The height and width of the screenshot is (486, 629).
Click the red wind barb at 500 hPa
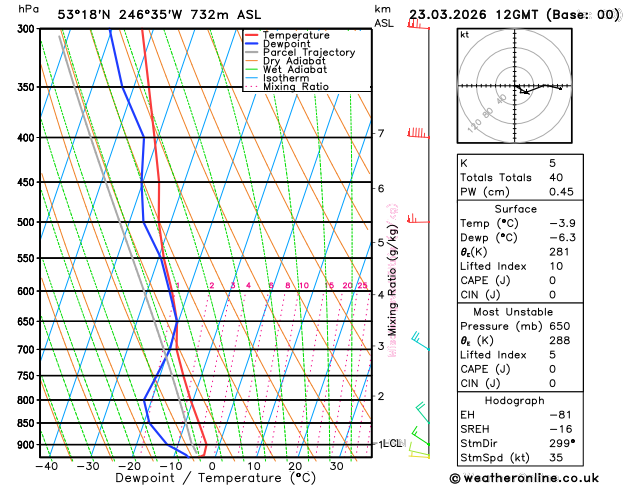tap(418, 219)
